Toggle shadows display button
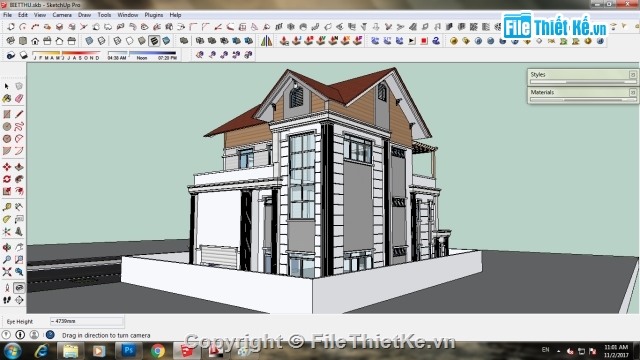The height and width of the screenshot is (360, 640). (x=23, y=55)
